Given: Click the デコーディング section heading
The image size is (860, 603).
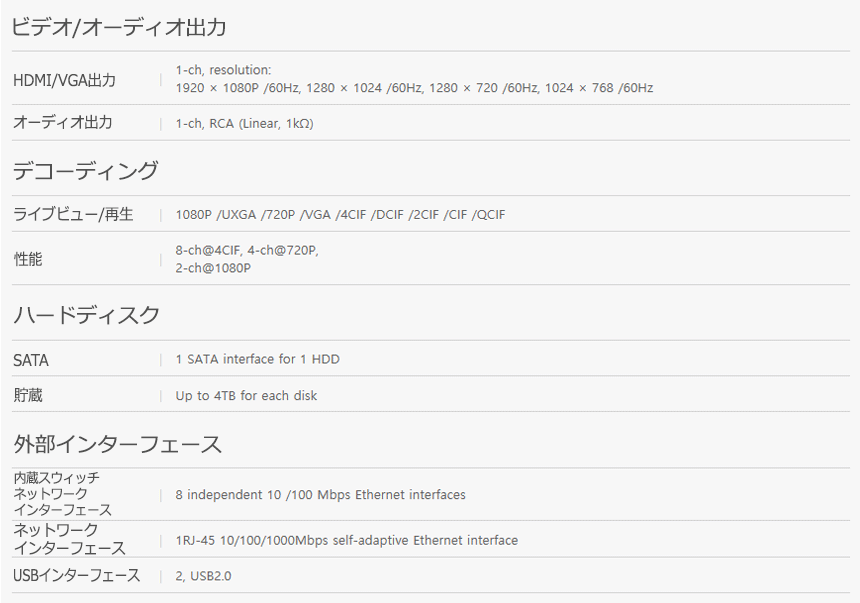Looking at the screenshot, I should pos(85,171).
